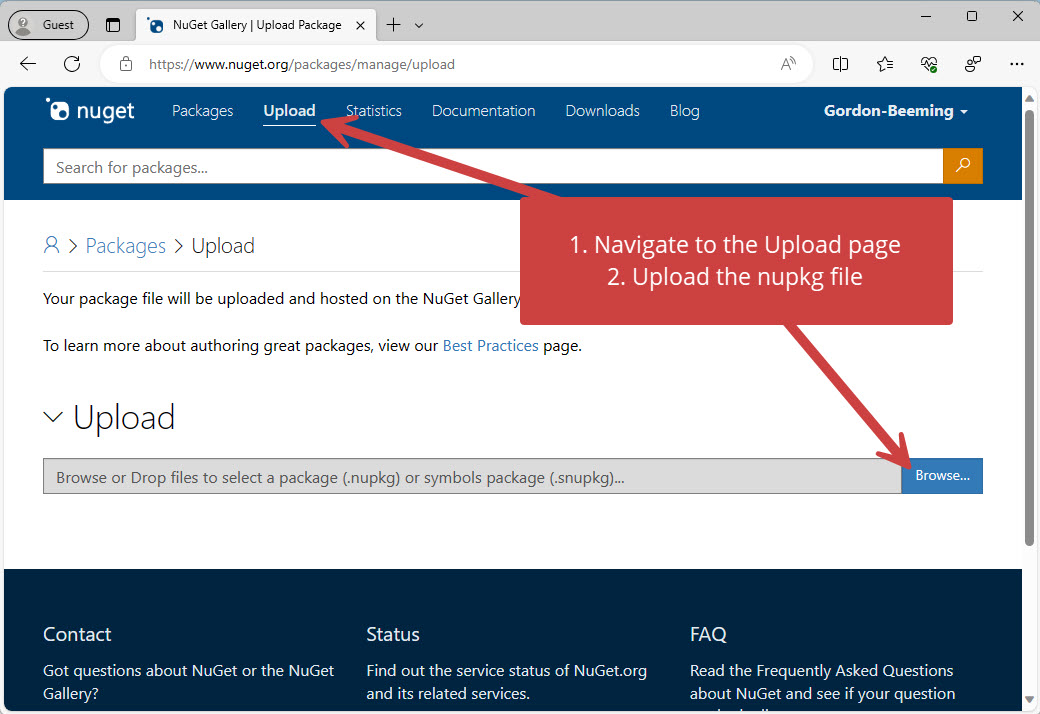
Task: Collapse the Upload section chevron
Action: pos(53,417)
